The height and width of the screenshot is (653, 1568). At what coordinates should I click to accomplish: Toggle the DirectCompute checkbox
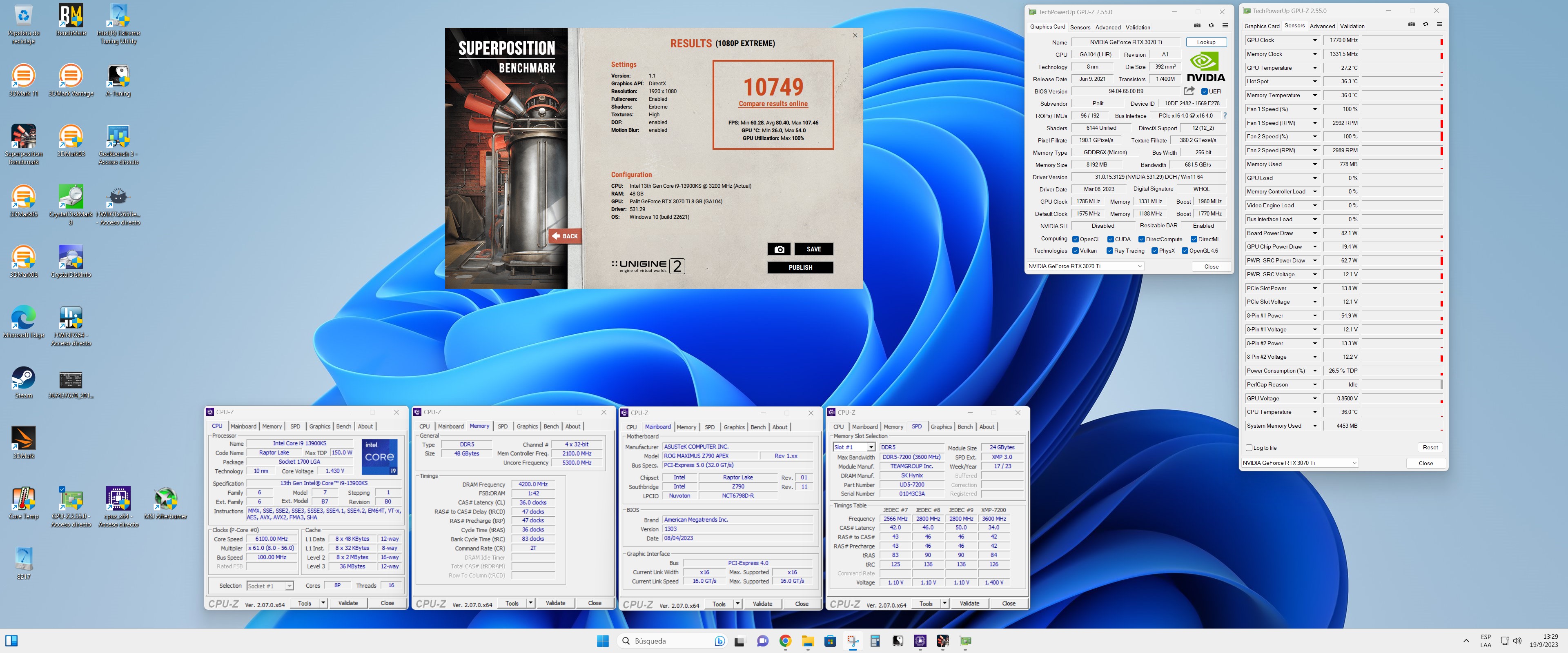click(1141, 239)
